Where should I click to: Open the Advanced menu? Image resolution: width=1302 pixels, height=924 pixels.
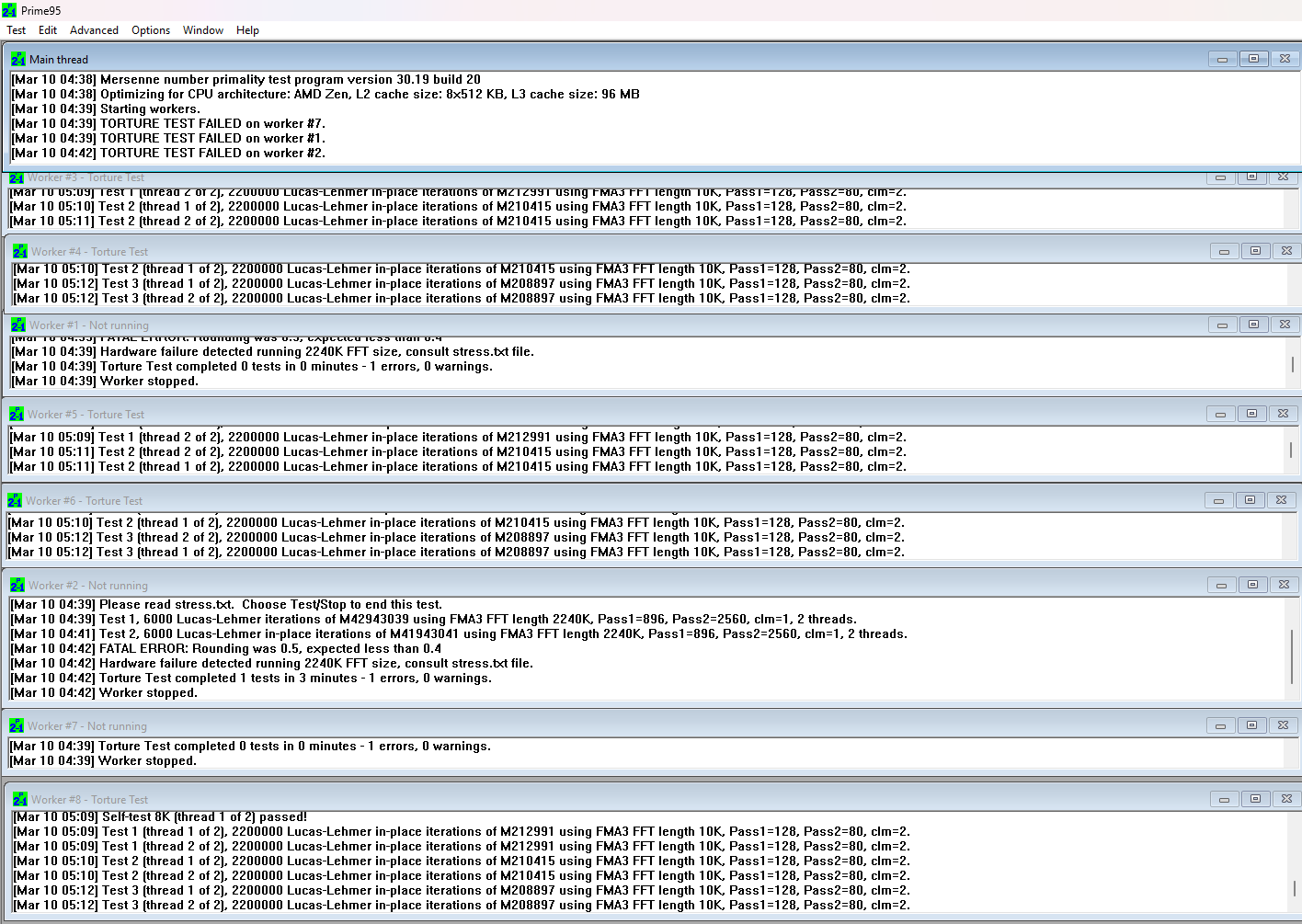[94, 30]
